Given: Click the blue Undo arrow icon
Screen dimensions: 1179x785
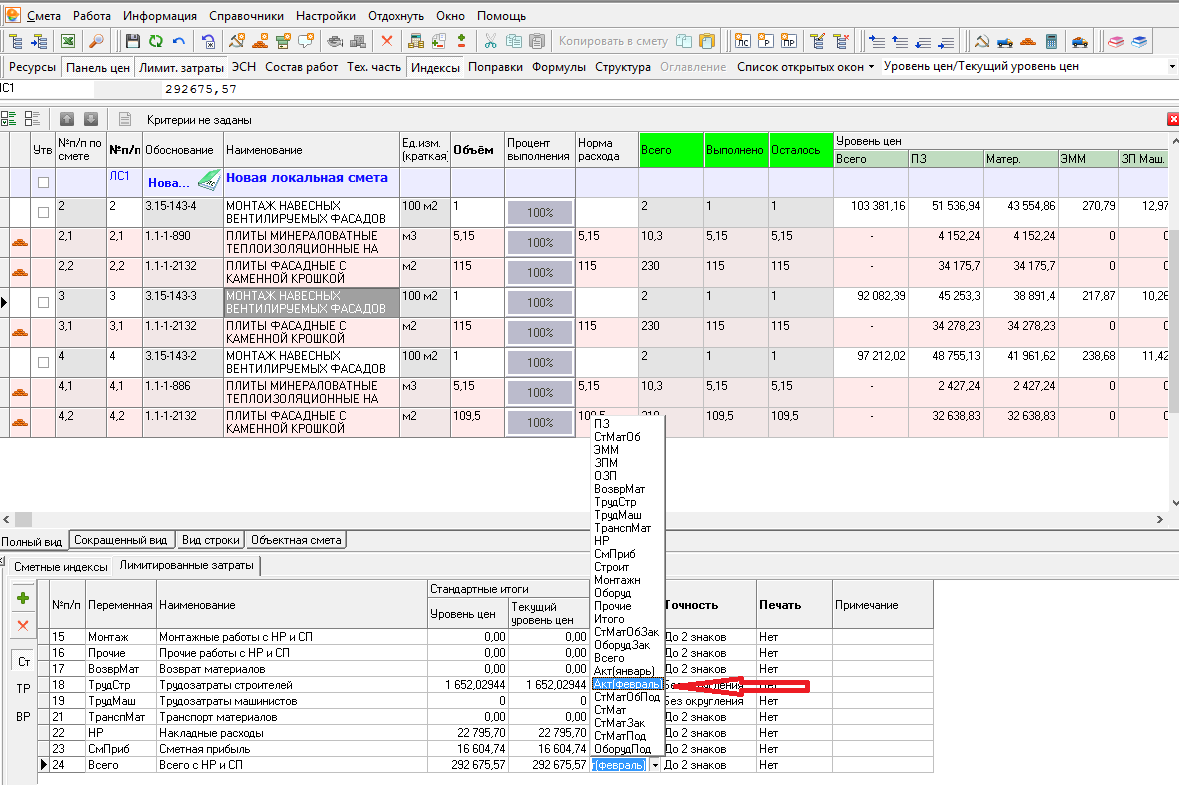Looking at the screenshot, I should point(179,41).
